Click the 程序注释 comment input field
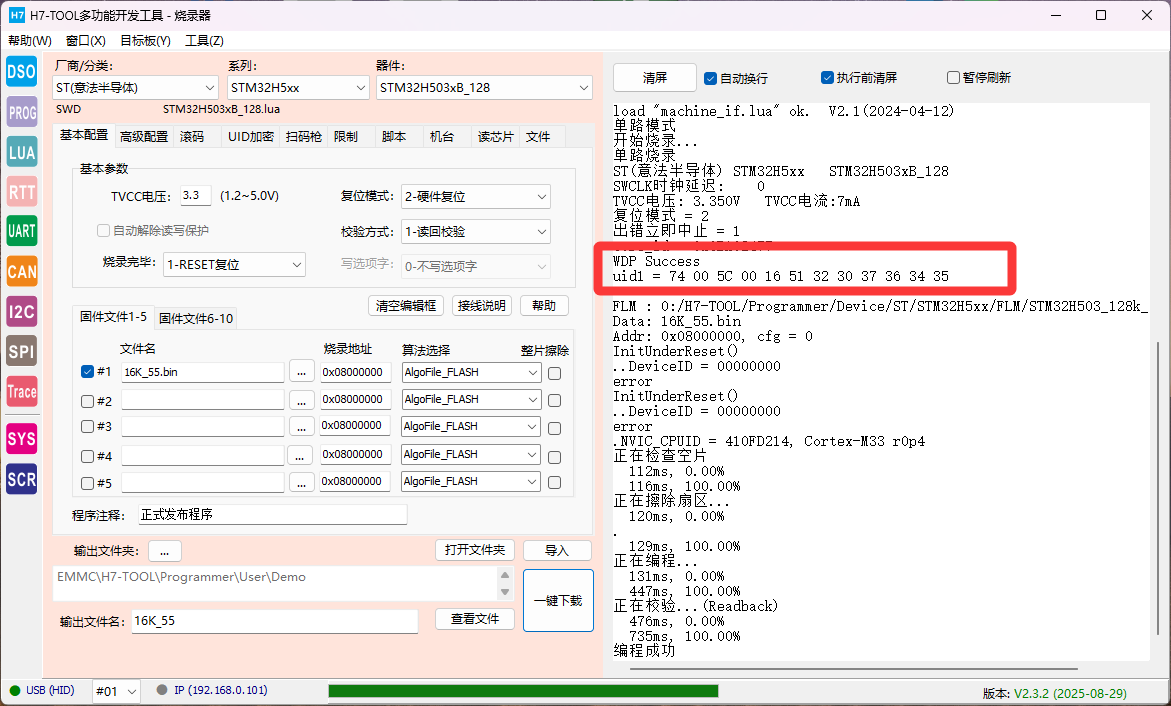This screenshot has height=706, width=1171. point(273,515)
